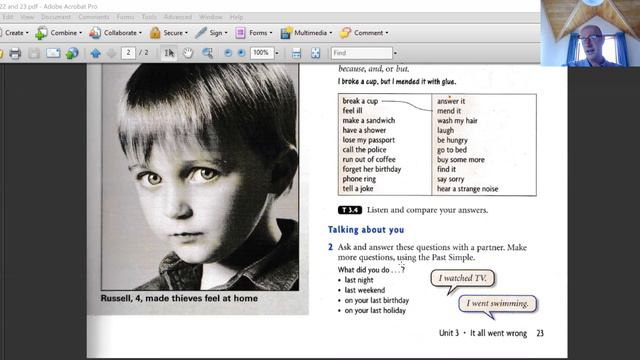This screenshot has height=360, width=640.
Task: Open the Find options dropdown arrow
Action: coord(395,53)
